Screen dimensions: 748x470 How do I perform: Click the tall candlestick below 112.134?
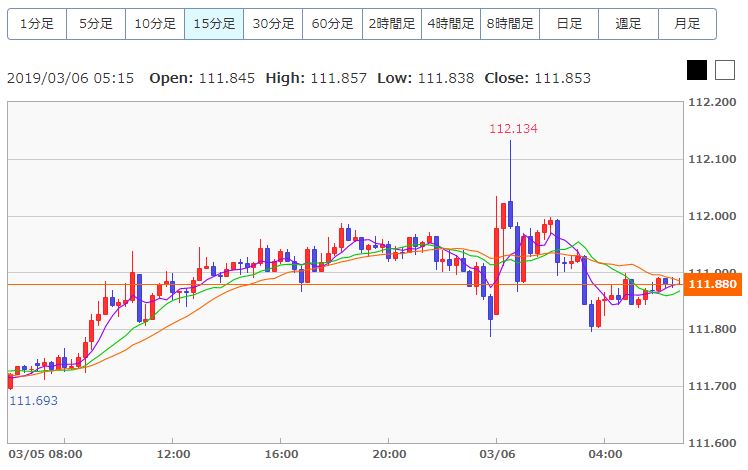click(510, 212)
